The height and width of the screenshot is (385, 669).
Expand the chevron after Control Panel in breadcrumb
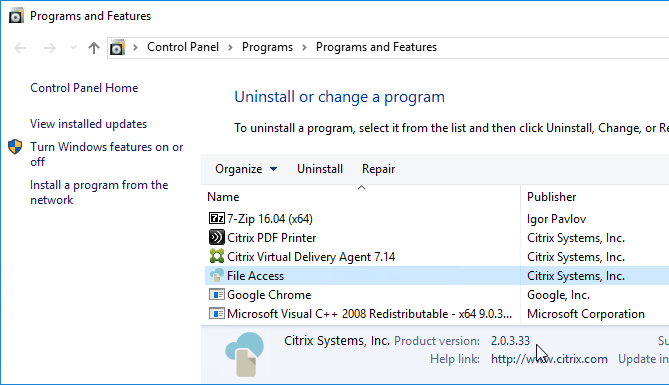[230, 47]
